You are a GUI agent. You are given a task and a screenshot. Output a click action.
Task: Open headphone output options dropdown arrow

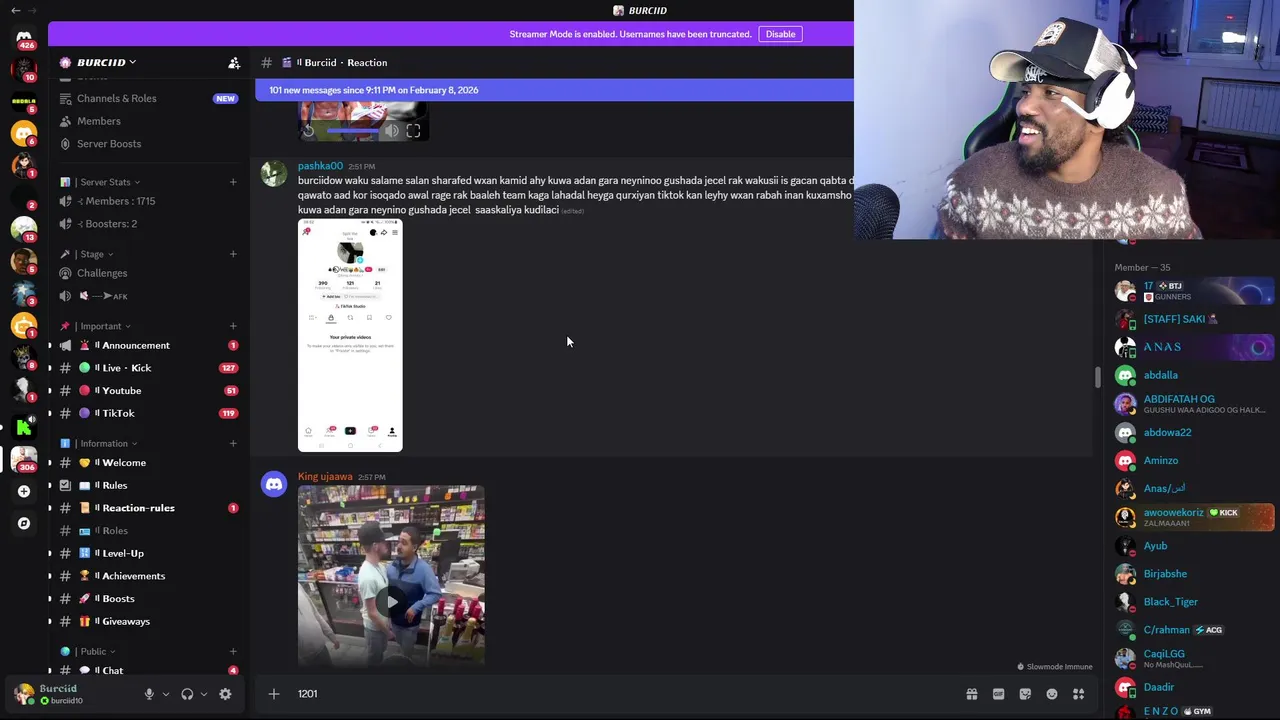point(204,694)
